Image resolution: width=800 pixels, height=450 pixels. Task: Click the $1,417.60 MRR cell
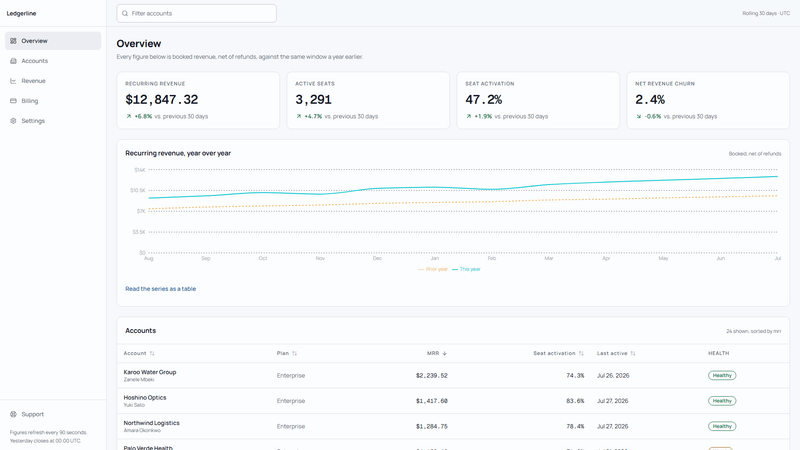pyautogui.click(x=432, y=401)
